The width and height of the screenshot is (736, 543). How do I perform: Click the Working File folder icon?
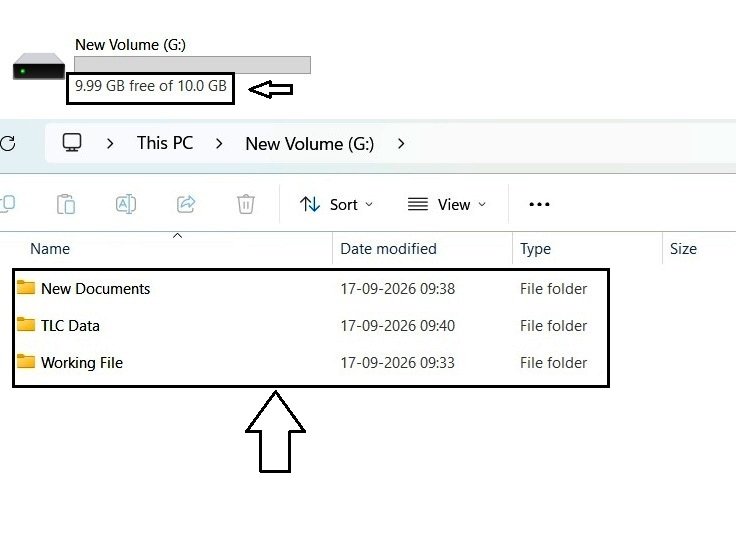tap(26, 361)
